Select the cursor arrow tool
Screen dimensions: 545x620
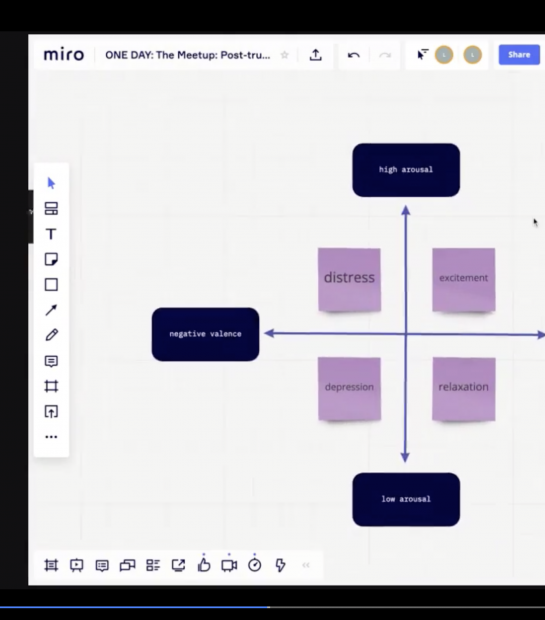[51, 183]
